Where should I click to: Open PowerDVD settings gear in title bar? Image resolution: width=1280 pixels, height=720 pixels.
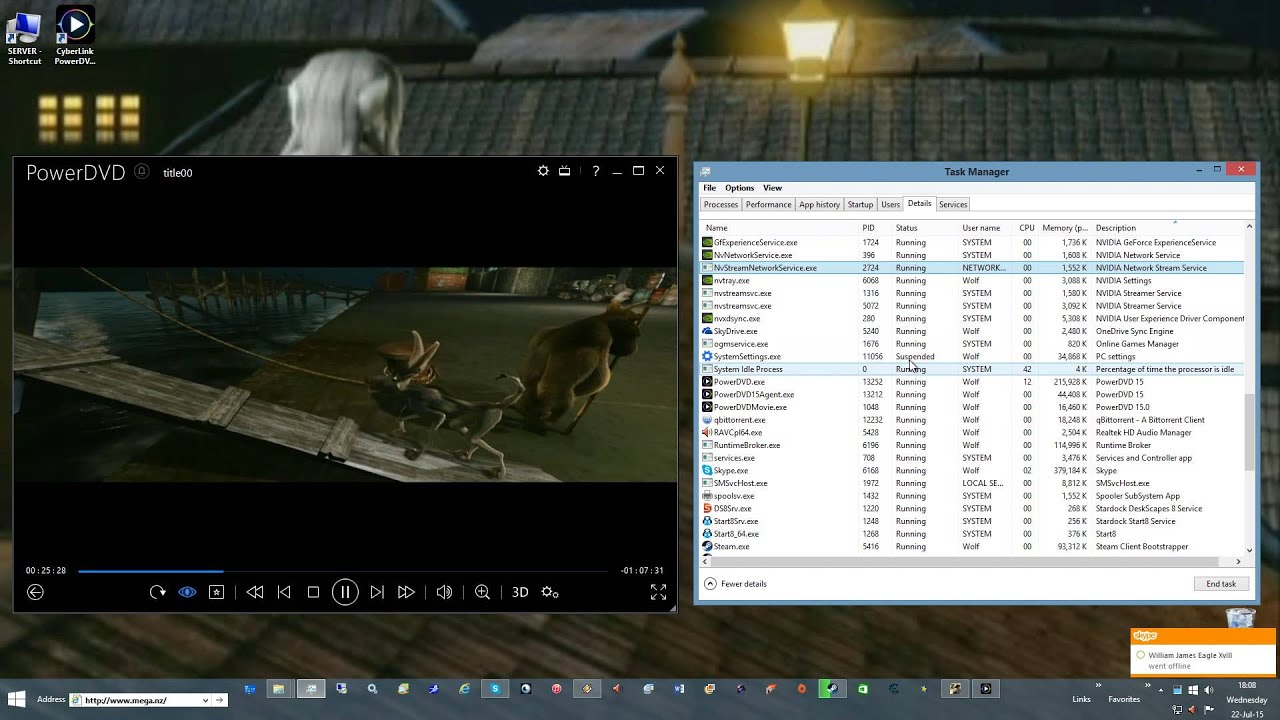pyautogui.click(x=543, y=171)
